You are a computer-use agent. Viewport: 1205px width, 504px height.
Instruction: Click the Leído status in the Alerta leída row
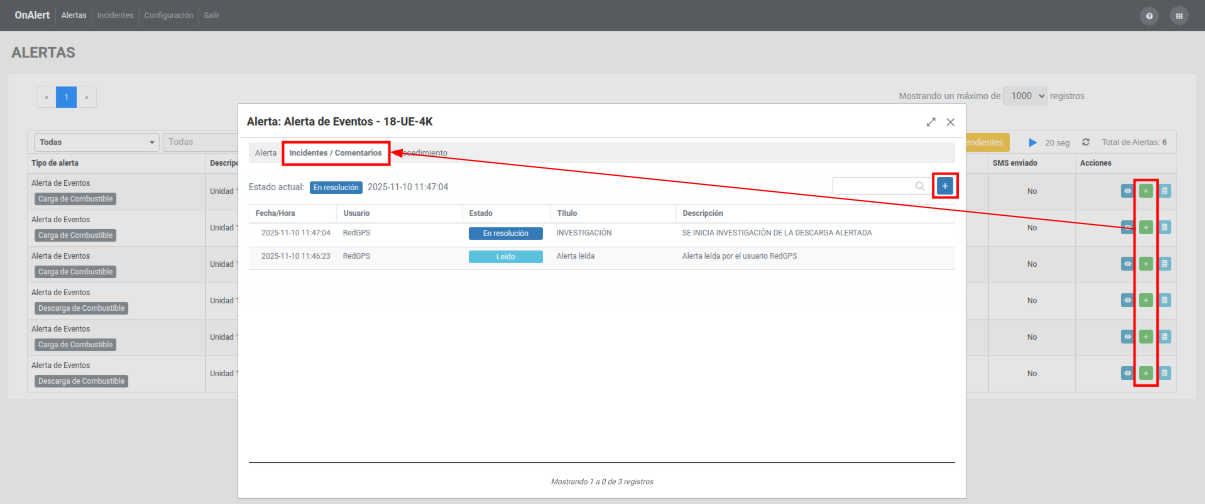pyautogui.click(x=505, y=257)
